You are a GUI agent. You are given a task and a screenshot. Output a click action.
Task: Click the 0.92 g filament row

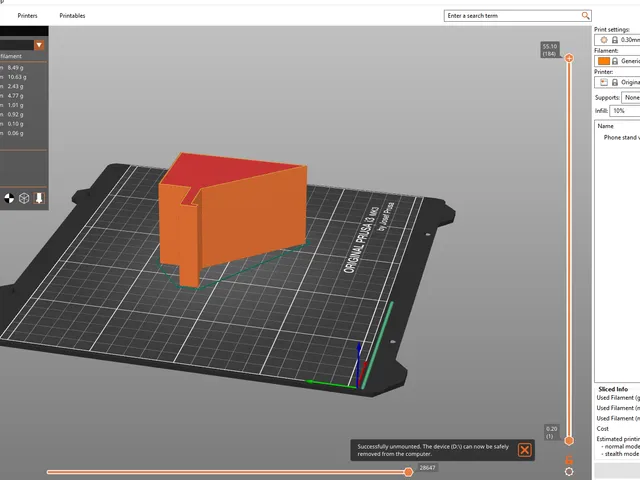click(23, 115)
